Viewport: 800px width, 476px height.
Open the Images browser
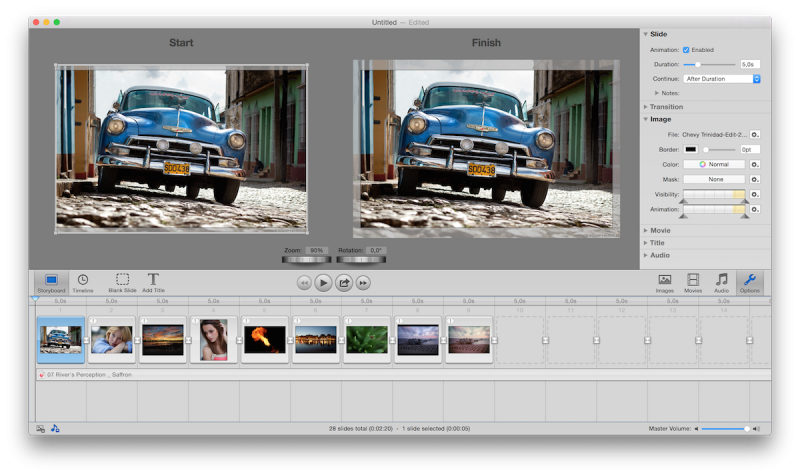[x=664, y=282]
